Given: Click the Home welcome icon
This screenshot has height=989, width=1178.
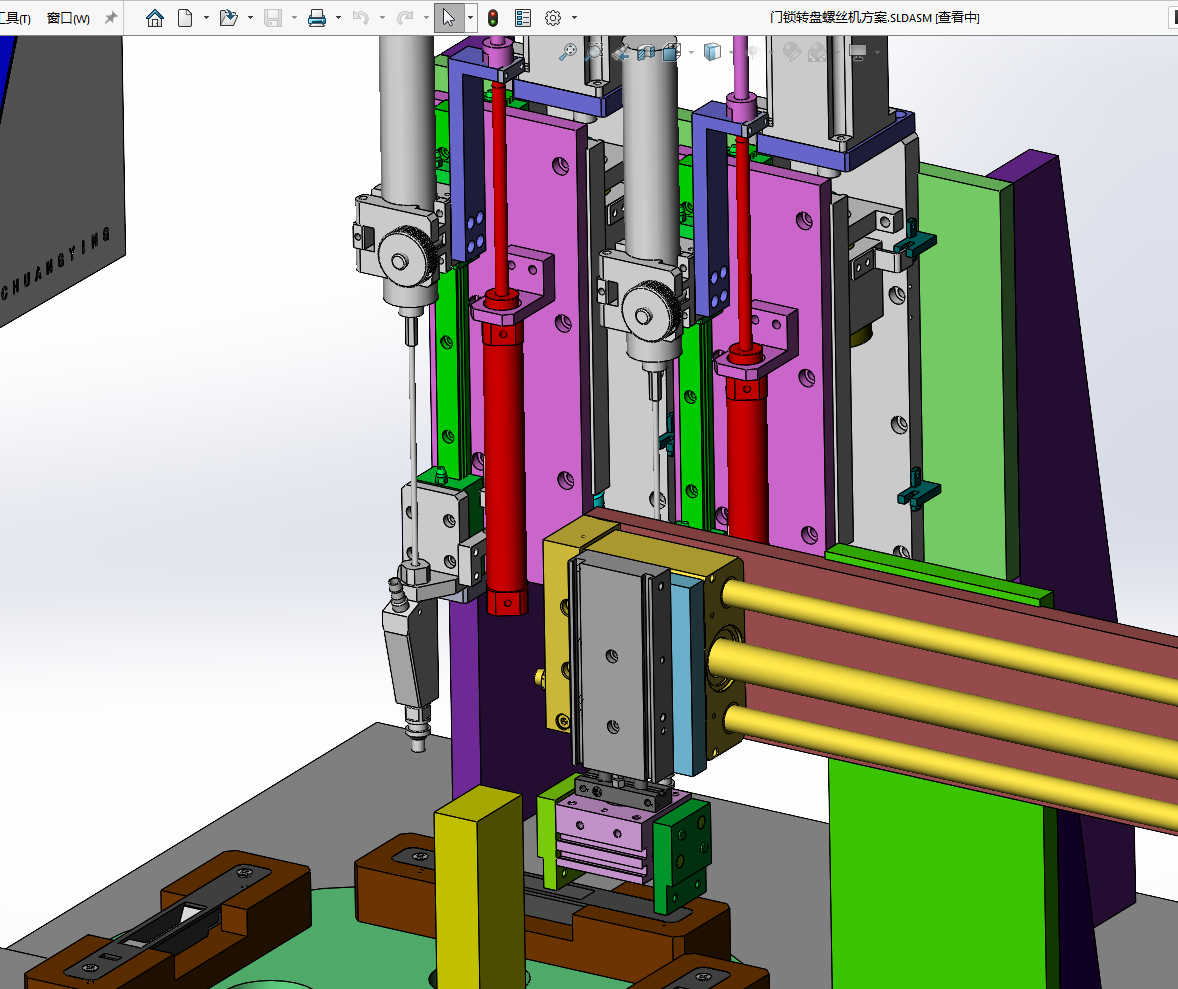Looking at the screenshot, I should tap(155, 18).
